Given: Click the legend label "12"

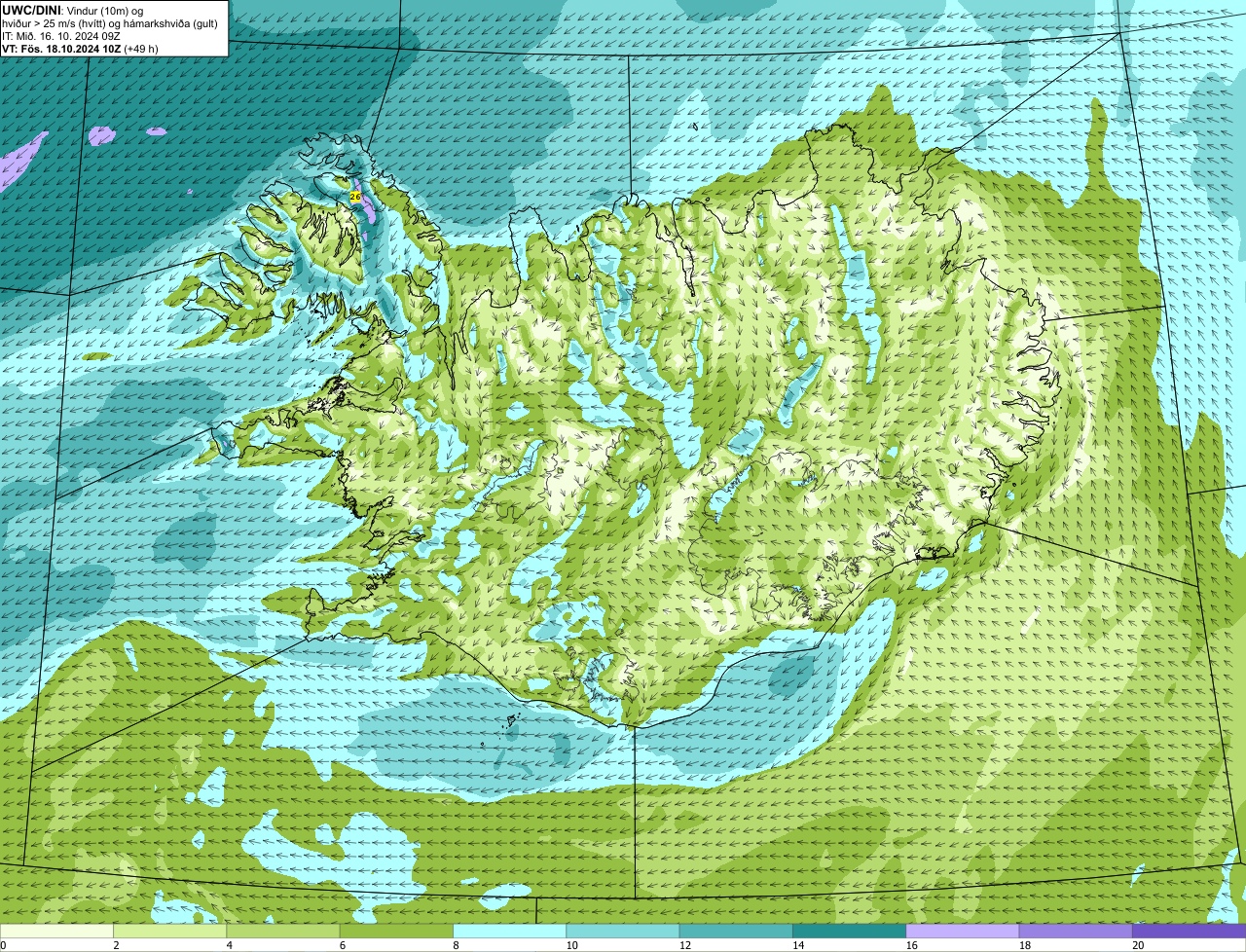Looking at the screenshot, I should (x=684, y=945).
